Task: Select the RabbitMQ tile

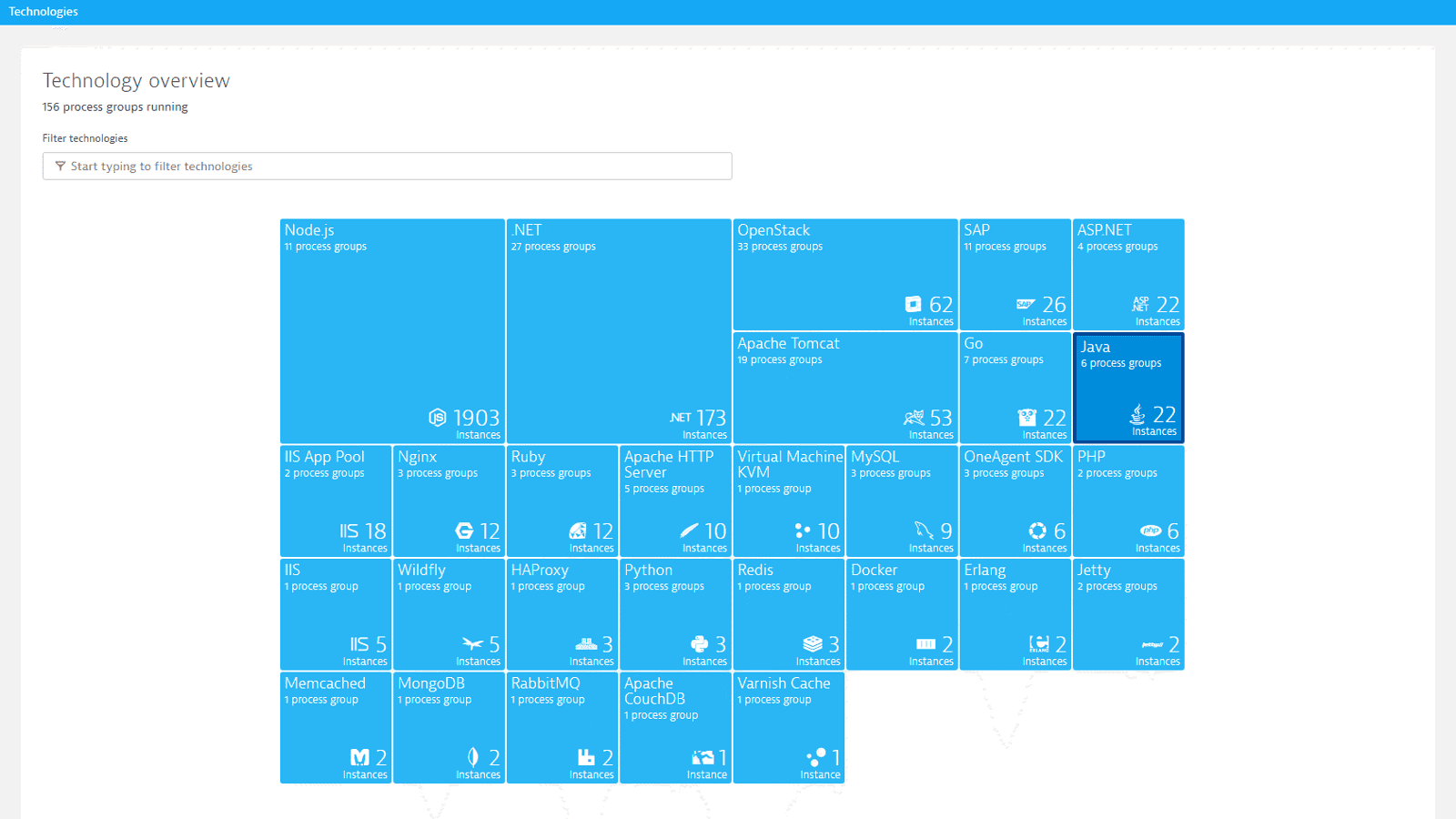Action: tap(561, 727)
